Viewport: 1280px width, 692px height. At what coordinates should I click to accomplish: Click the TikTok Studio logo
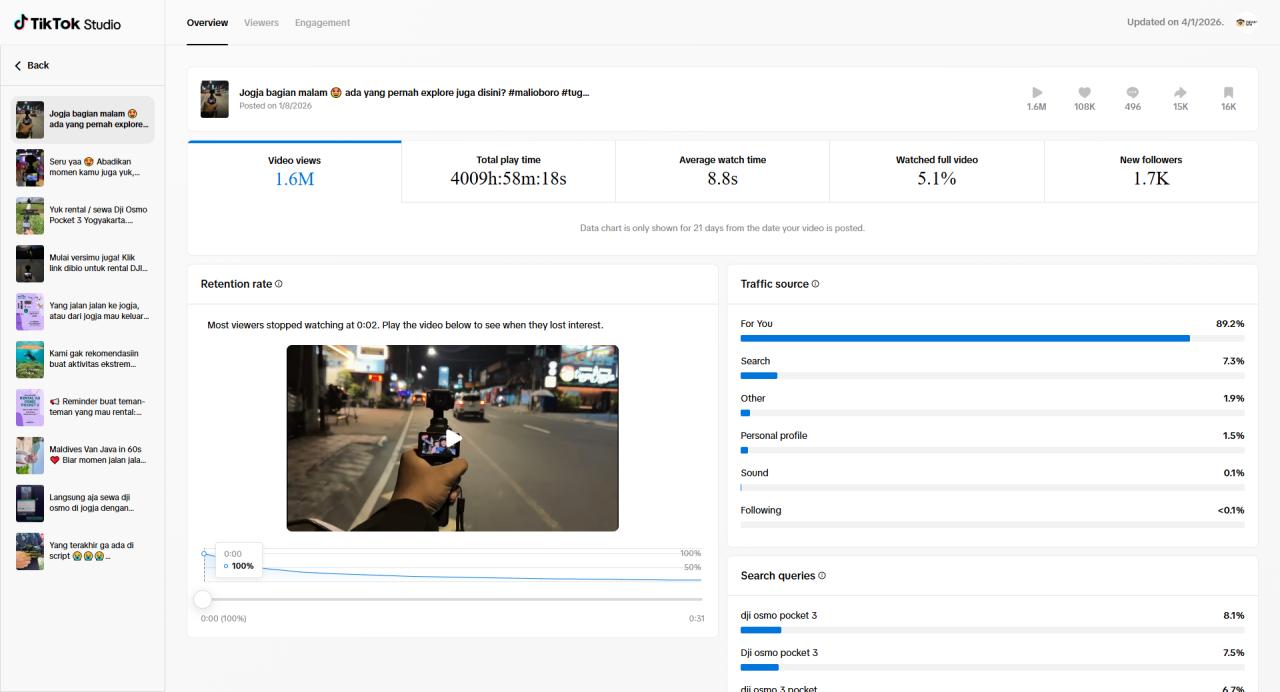67,22
